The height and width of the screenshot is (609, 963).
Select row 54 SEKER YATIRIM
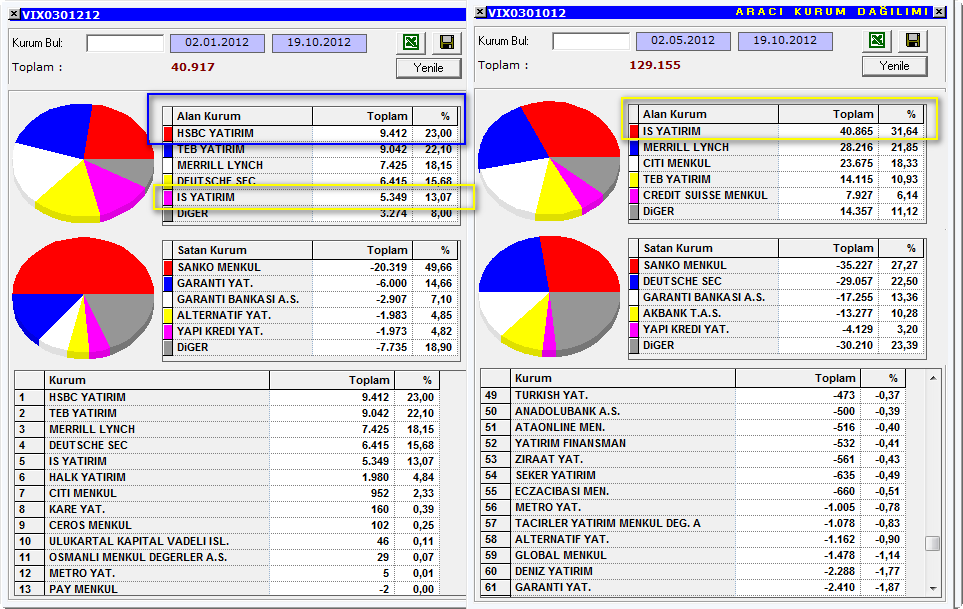coord(693,475)
